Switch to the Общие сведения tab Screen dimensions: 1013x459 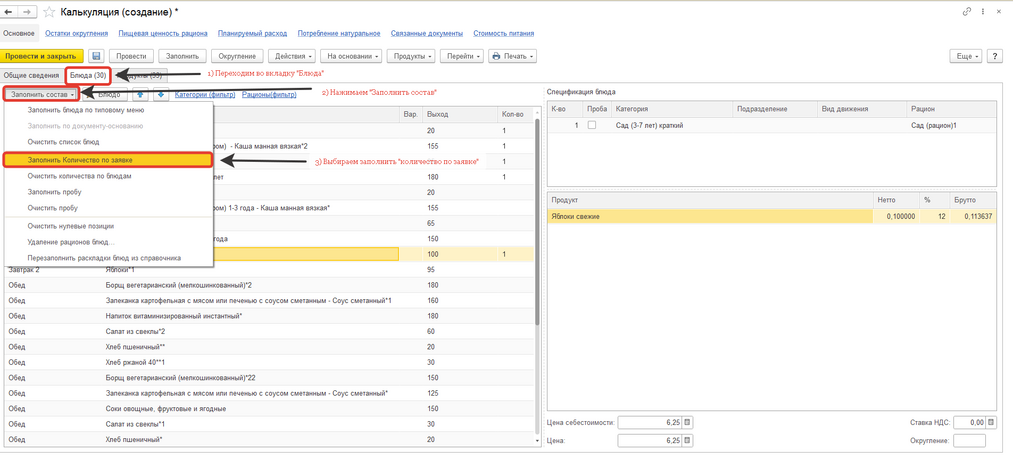pos(30,76)
